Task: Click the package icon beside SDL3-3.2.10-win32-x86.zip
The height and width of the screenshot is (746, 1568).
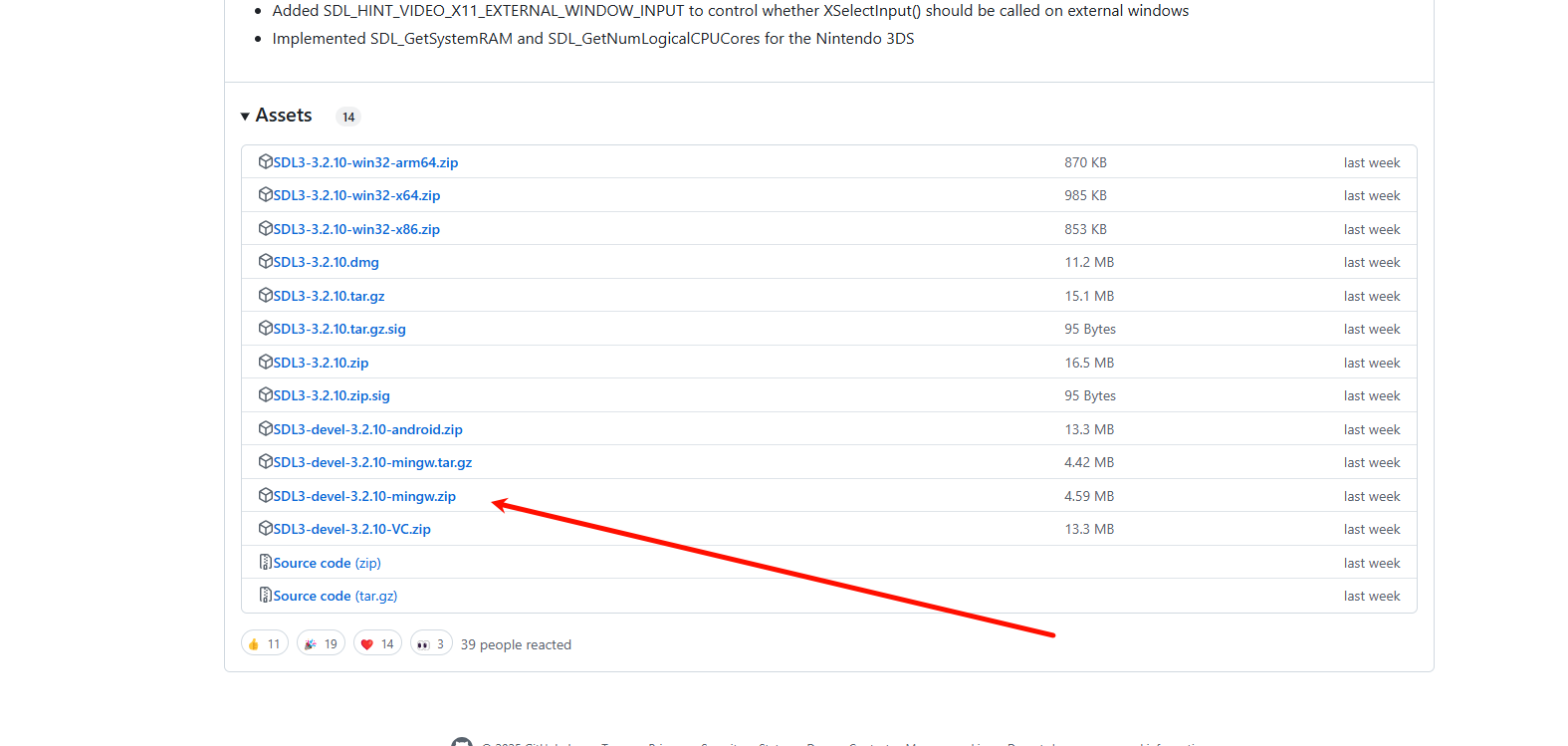Action: click(x=266, y=228)
